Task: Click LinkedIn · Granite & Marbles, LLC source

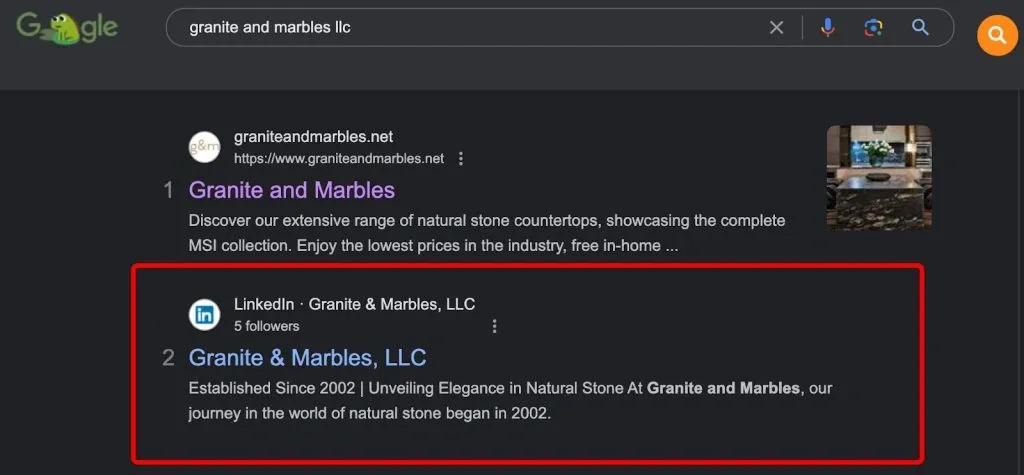Action: tap(355, 304)
